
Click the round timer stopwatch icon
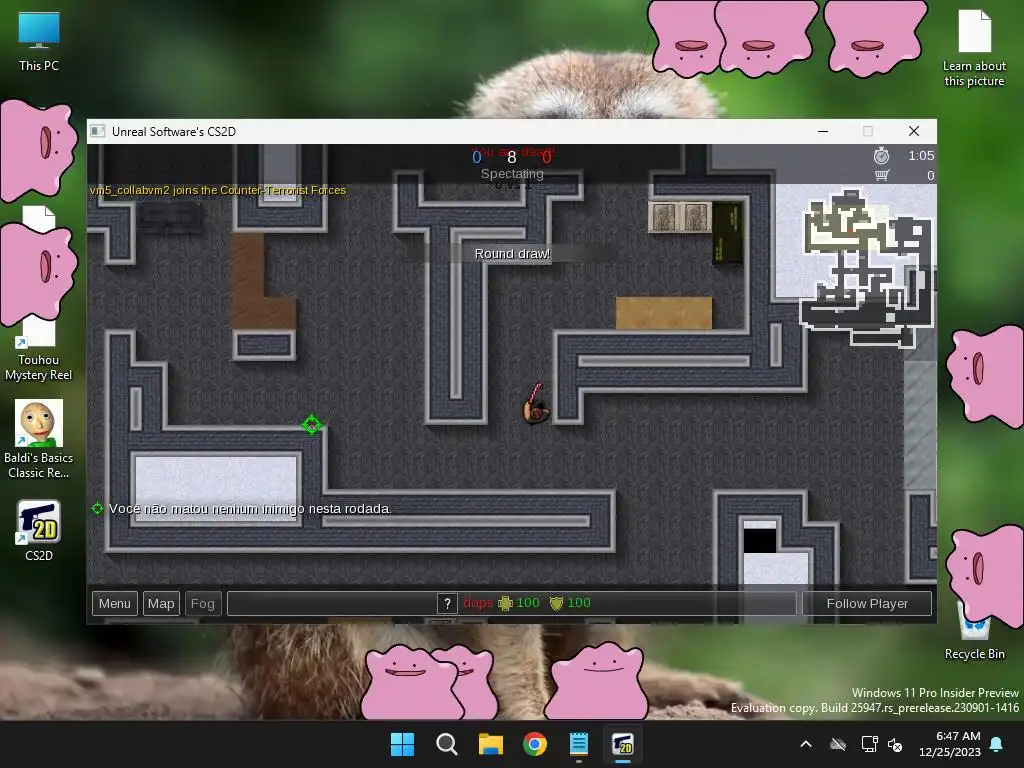coord(882,155)
